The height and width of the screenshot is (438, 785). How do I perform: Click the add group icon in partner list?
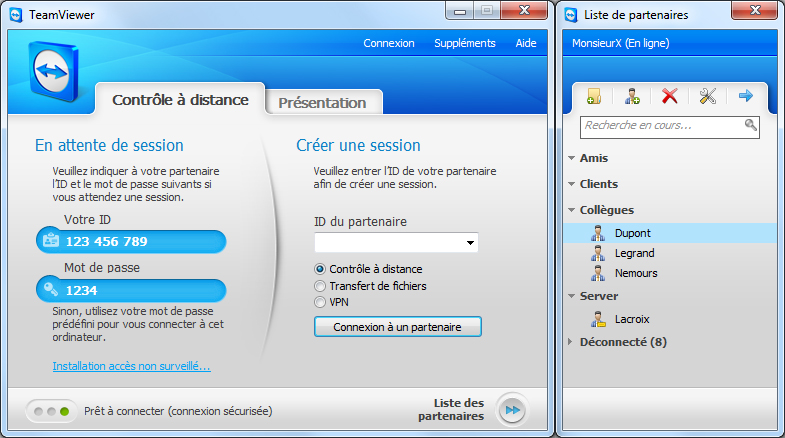594,96
